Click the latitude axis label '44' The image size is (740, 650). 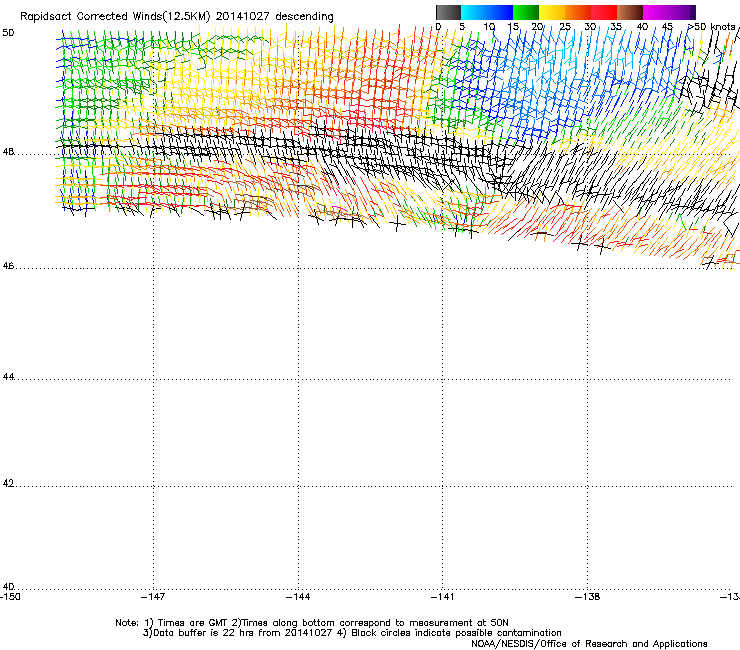(x=8, y=377)
